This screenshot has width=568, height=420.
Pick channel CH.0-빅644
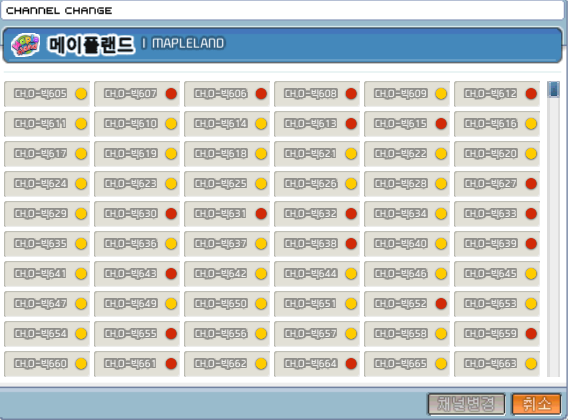[317, 274]
